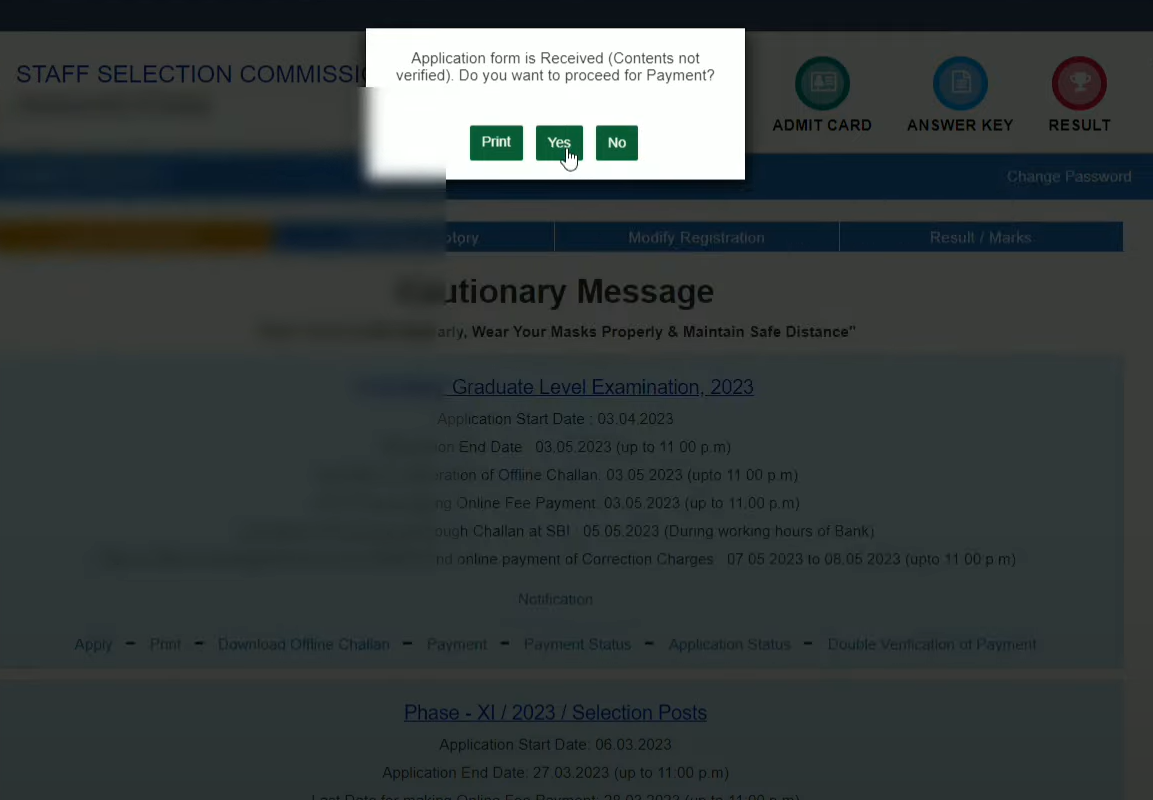
Task: Click the Notification link
Action: click(555, 599)
